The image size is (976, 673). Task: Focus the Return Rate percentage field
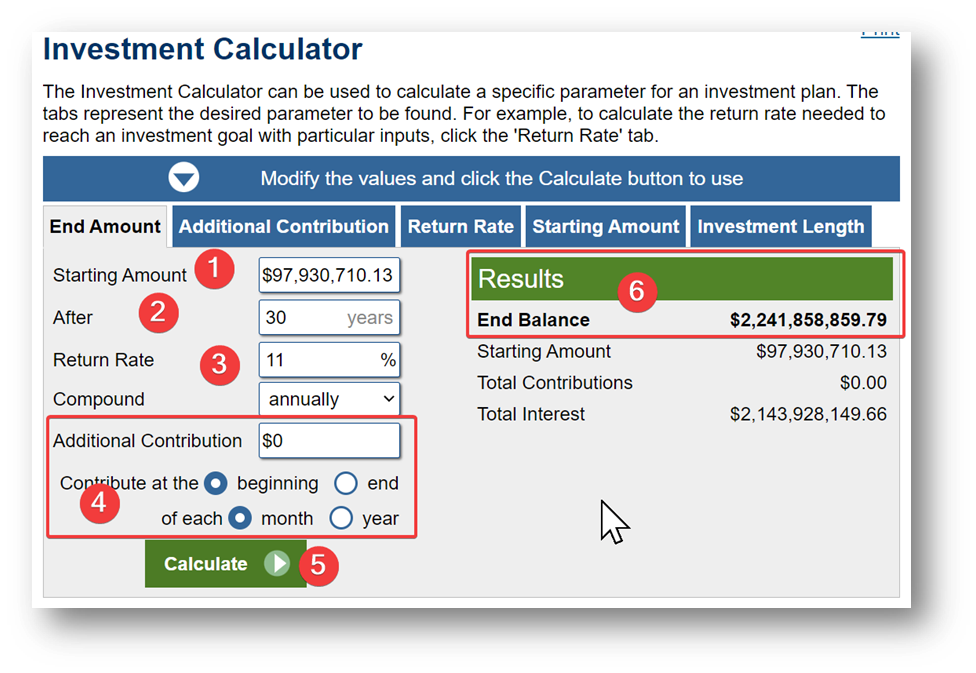coord(318,360)
